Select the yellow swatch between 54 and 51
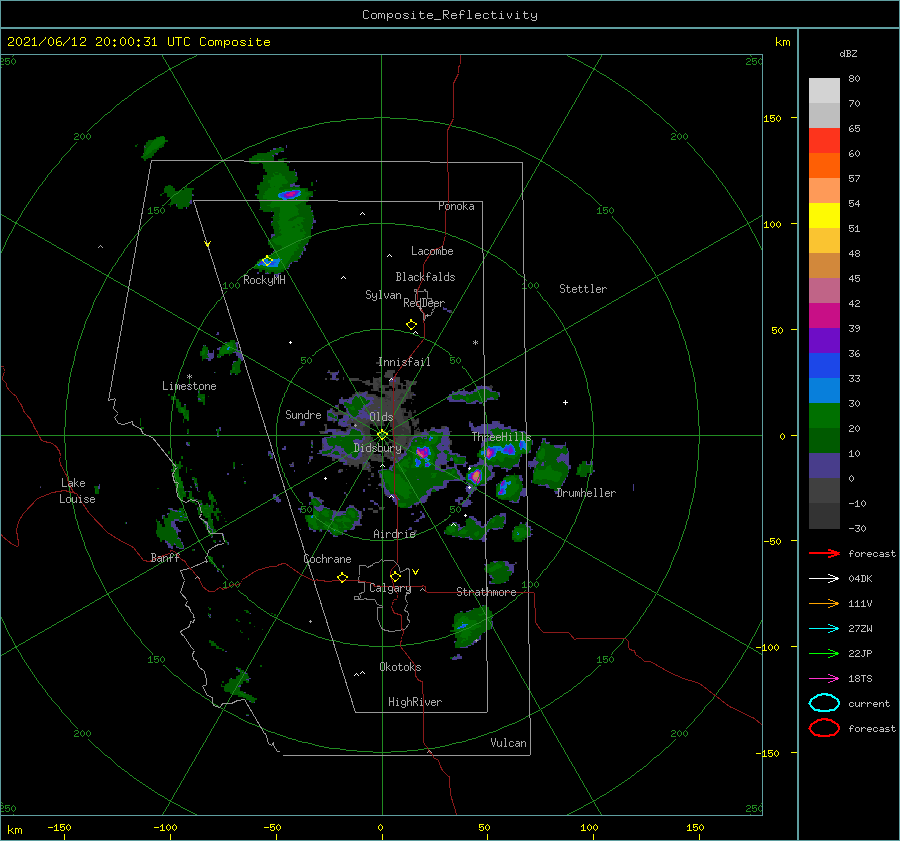Image resolution: width=900 pixels, height=841 pixels. pyautogui.click(x=824, y=216)
